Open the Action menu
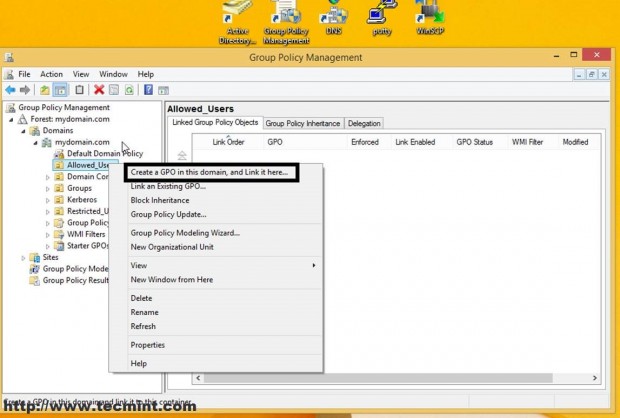620x418 pixels. pos(51,74)
